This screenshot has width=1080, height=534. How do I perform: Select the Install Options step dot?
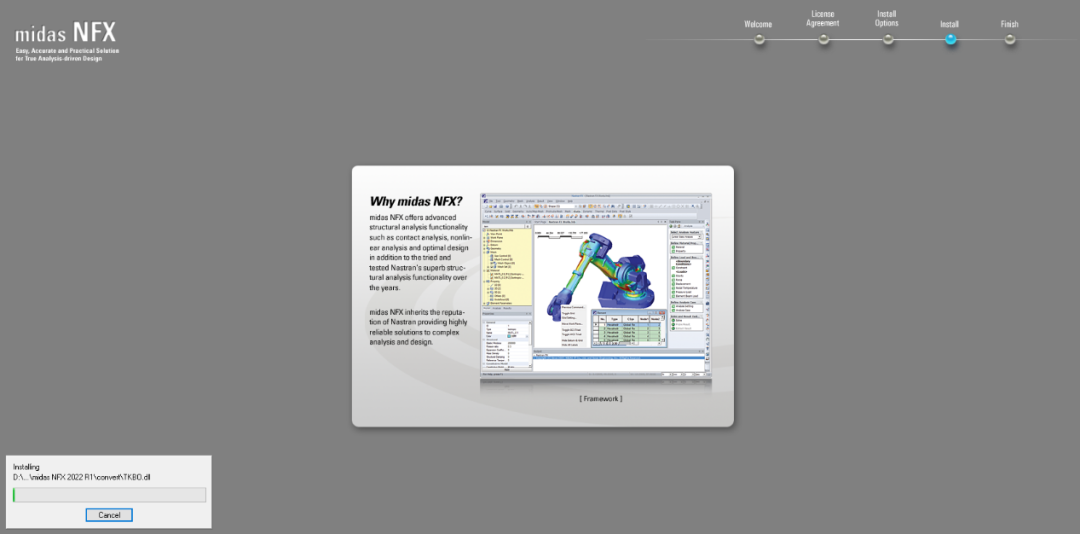pos(888,39)
